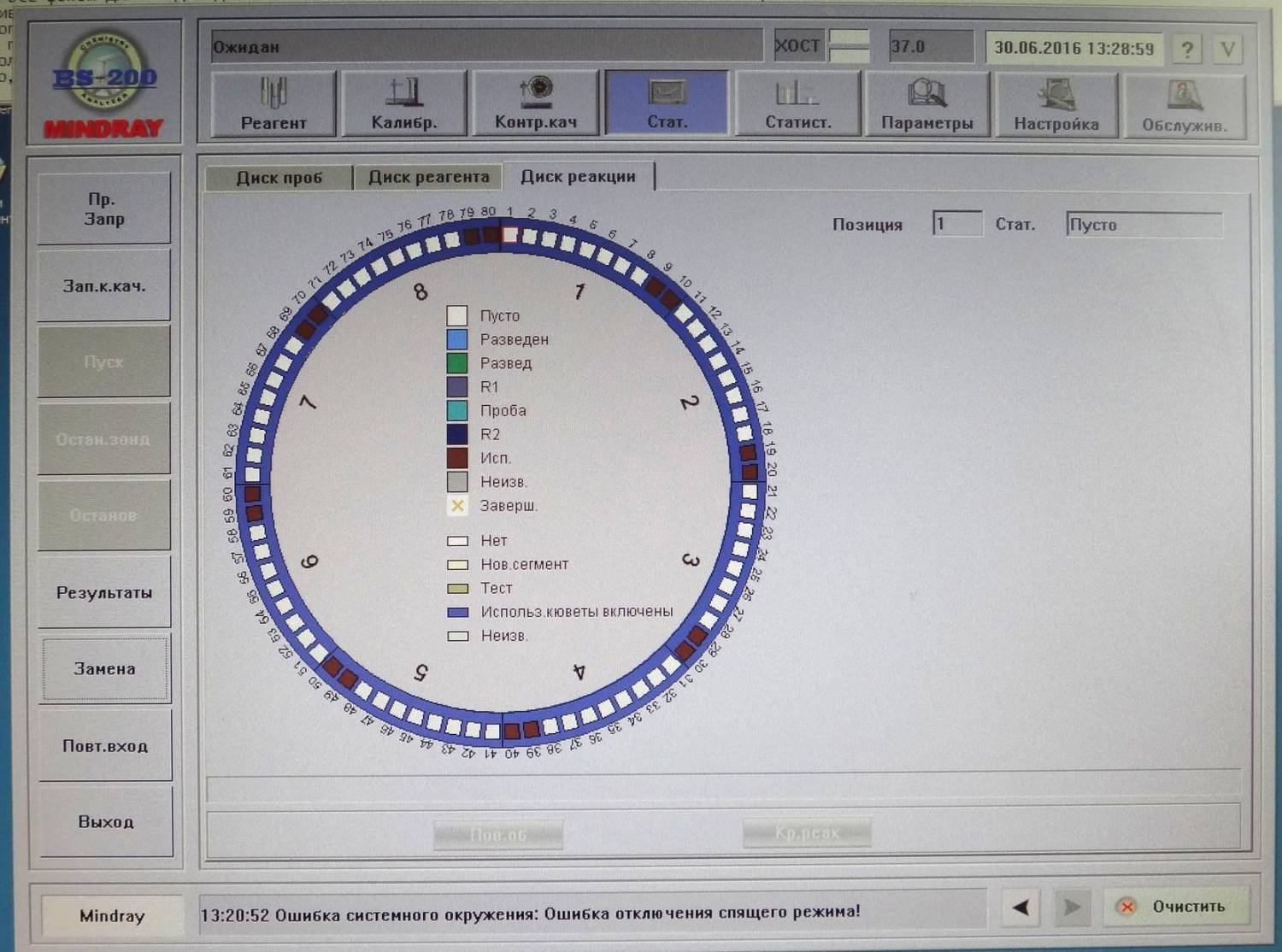Click the dark red Исп. legend swatch
This screenshot has height=952, width=1282.
(x=457, y=458)
